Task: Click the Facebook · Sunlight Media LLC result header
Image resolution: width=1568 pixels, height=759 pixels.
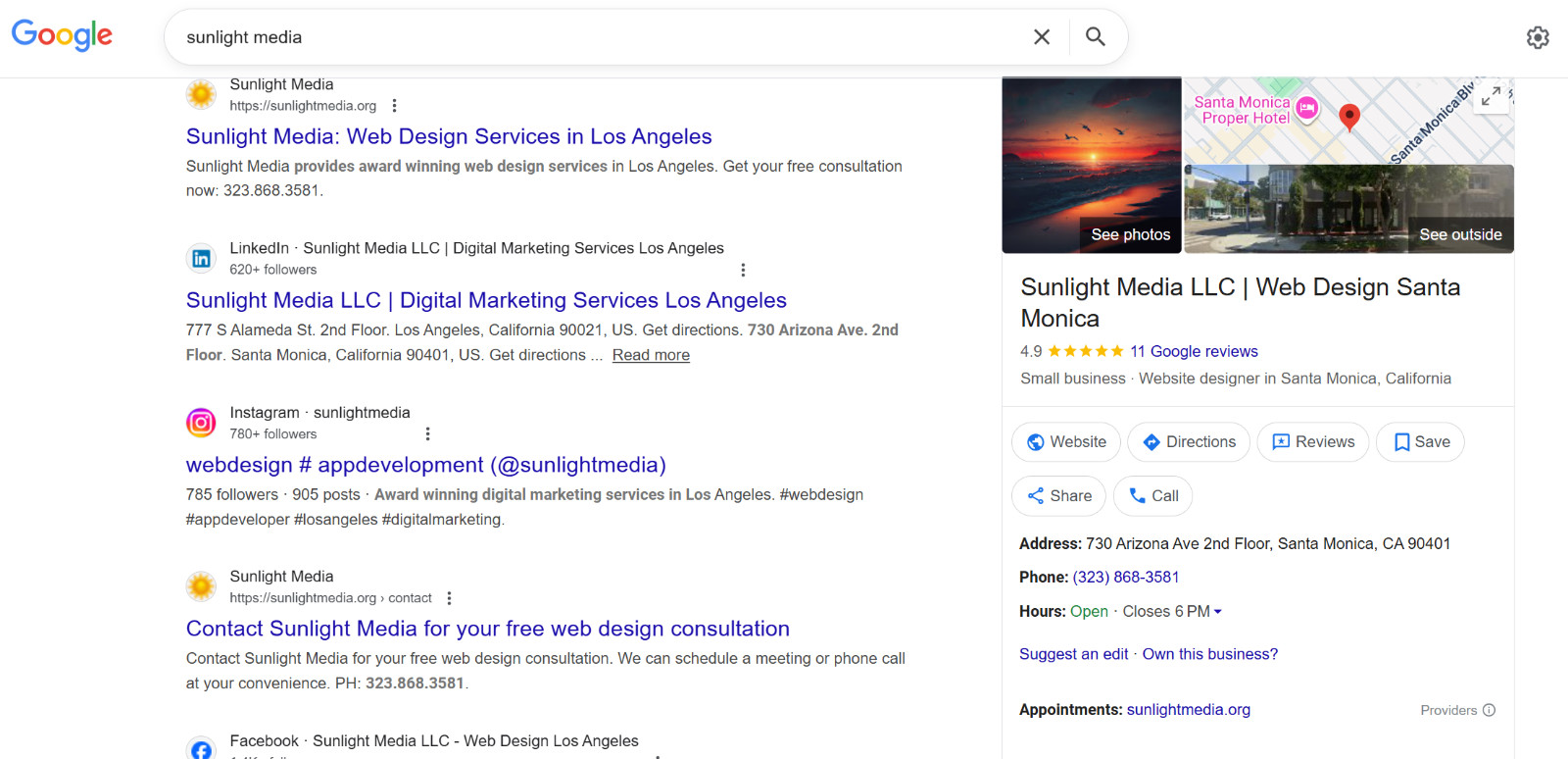Action: [434, 741]
